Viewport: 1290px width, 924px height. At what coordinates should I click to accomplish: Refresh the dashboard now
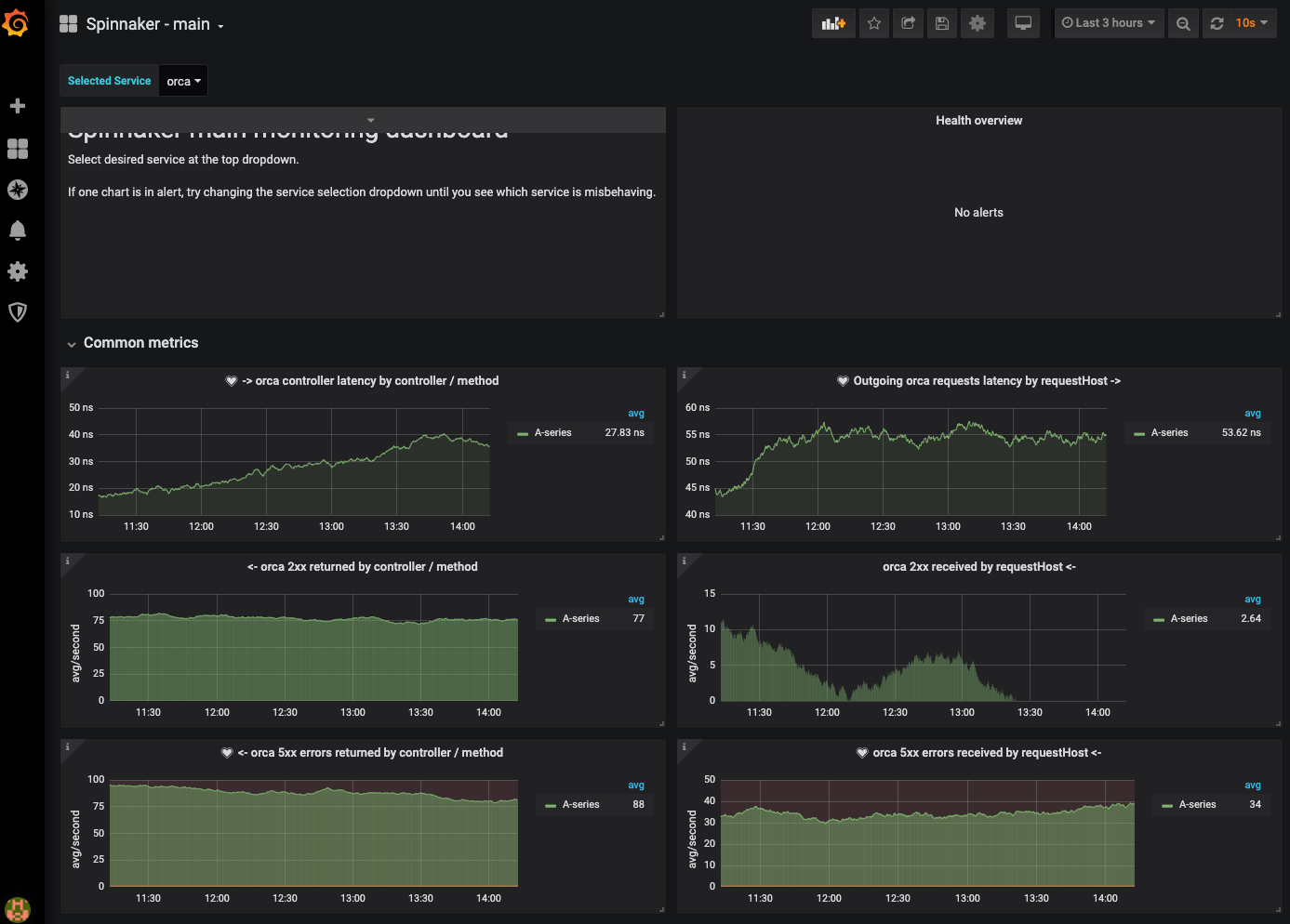tap(1217, 23)
